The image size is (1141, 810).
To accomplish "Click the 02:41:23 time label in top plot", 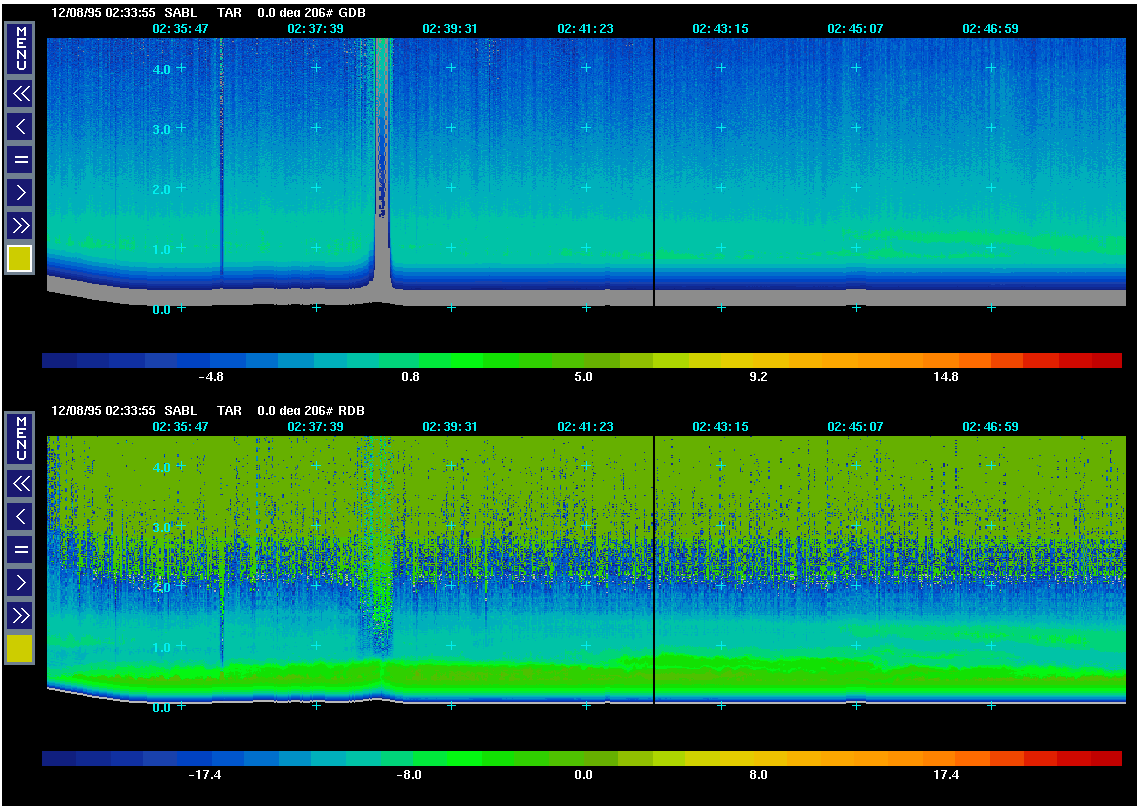I will [585, 29].
